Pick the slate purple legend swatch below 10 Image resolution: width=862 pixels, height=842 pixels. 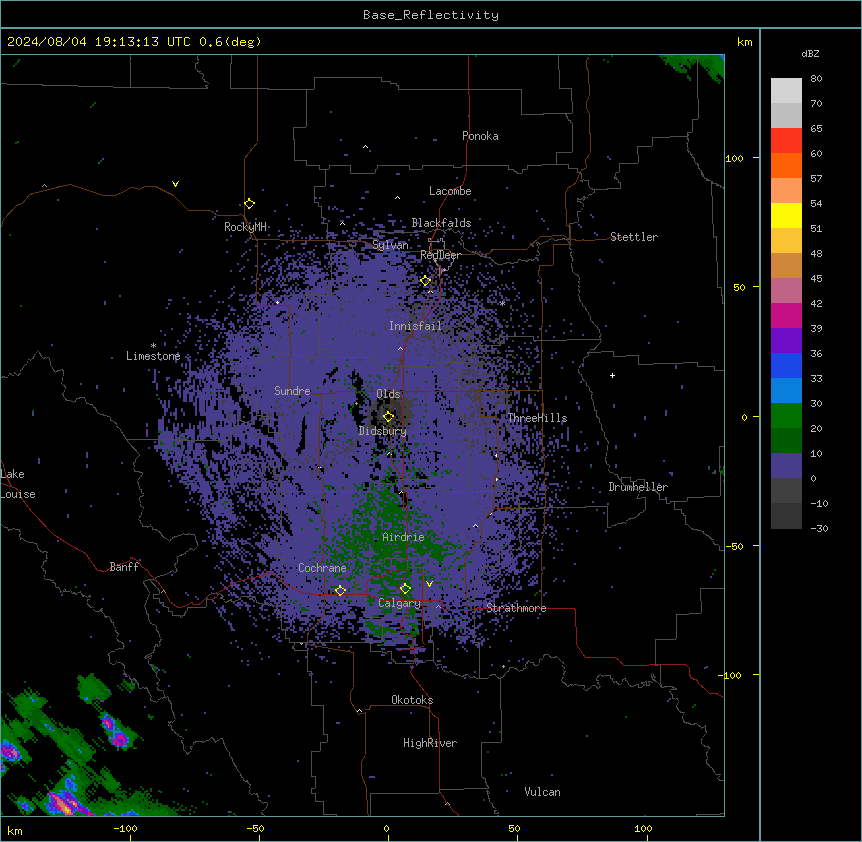pyautogui.click(x=786, y=466)
